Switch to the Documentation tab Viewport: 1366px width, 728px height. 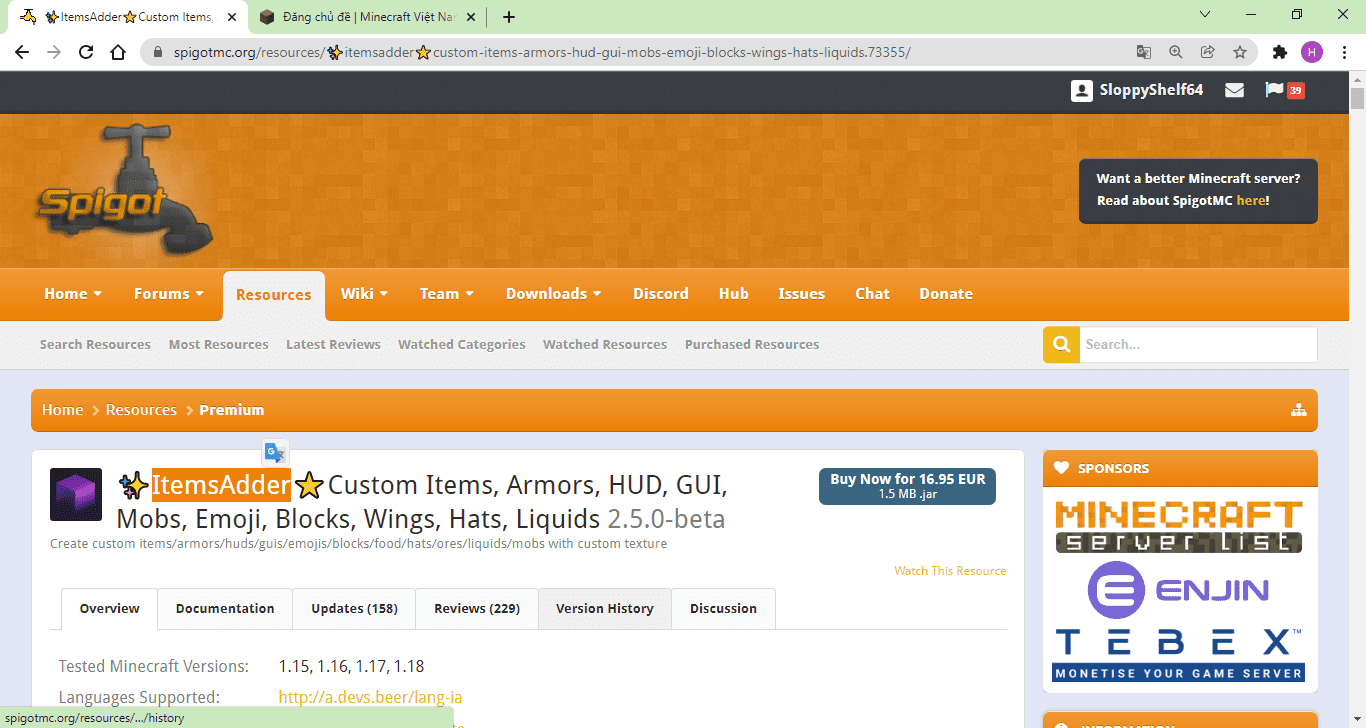(225, 609)
